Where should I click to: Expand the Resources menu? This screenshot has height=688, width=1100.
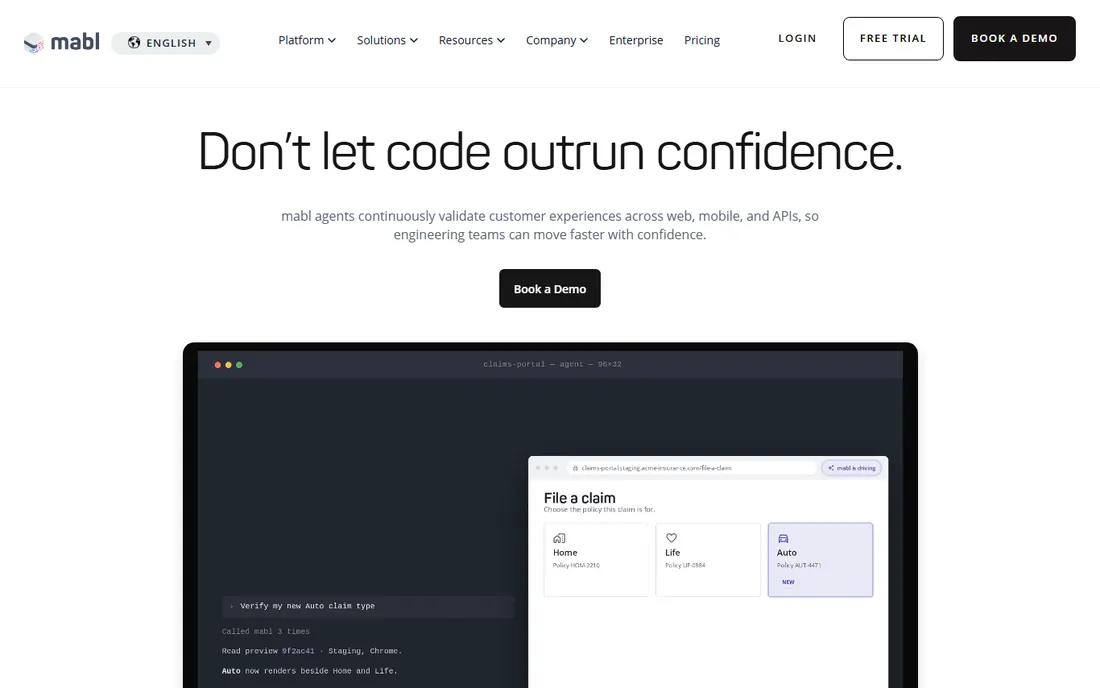point(471,40)
